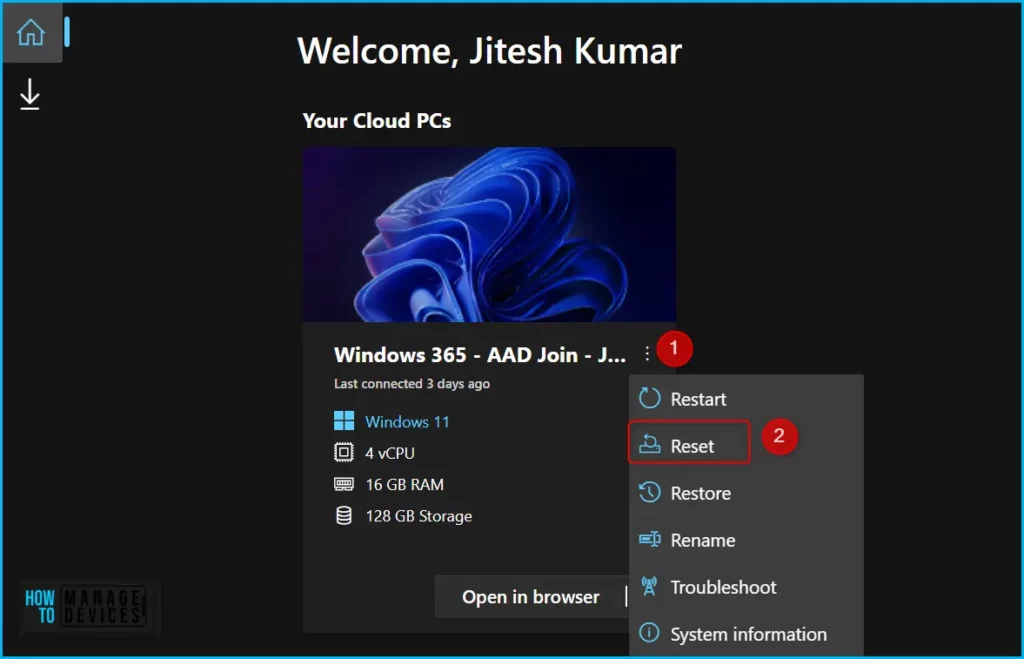This screenshot has width=1024, height=659.
Task: Click the Troubleshoot antenna icon
Action: [649, 586]
